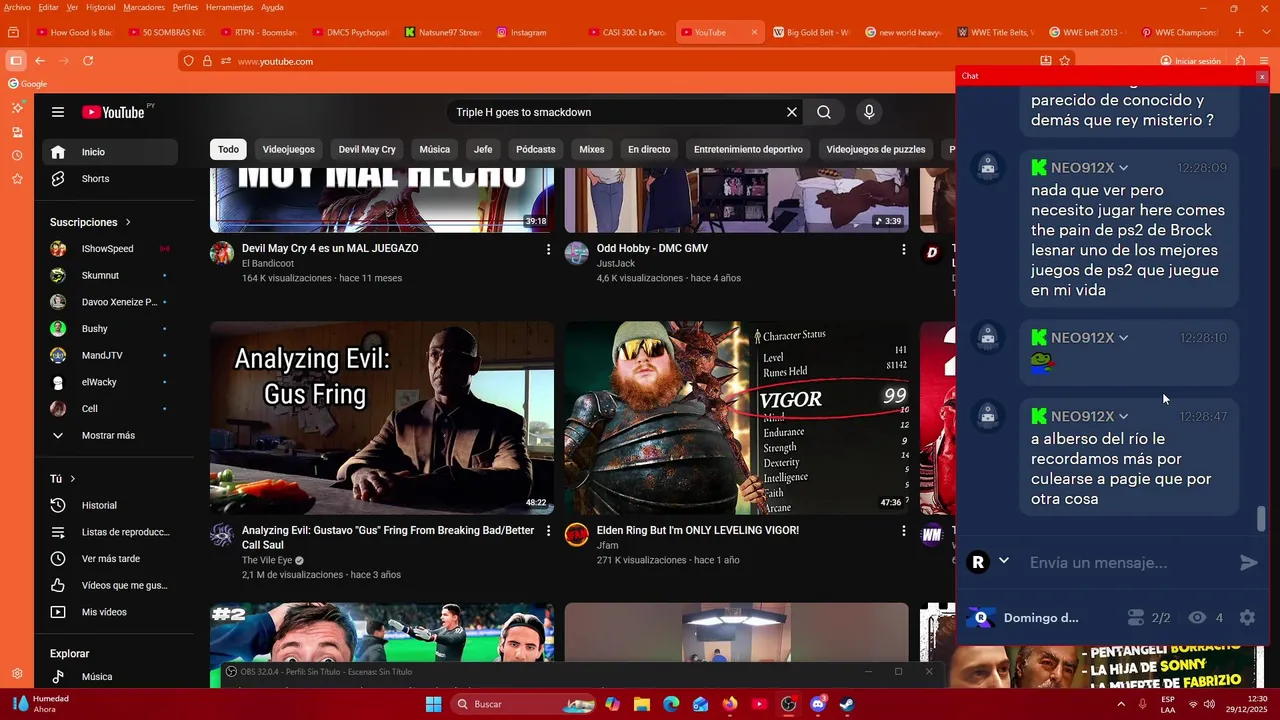Image resolution: width=1280 pixels, height=720 pixels.
Task: Select the Videojuegos filter chip
Action: click(x=288, y=149)
